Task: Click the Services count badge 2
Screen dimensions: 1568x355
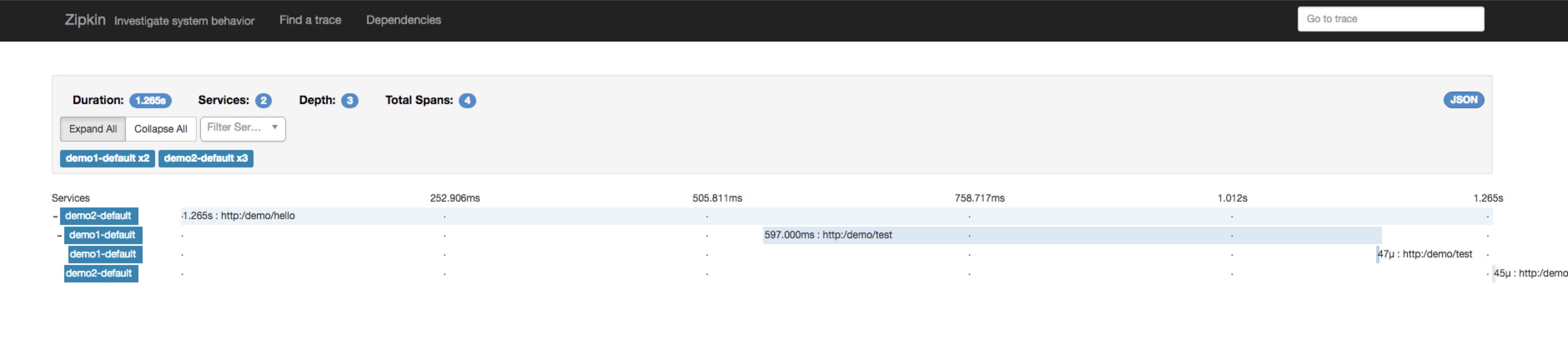Action: [263, 100]
